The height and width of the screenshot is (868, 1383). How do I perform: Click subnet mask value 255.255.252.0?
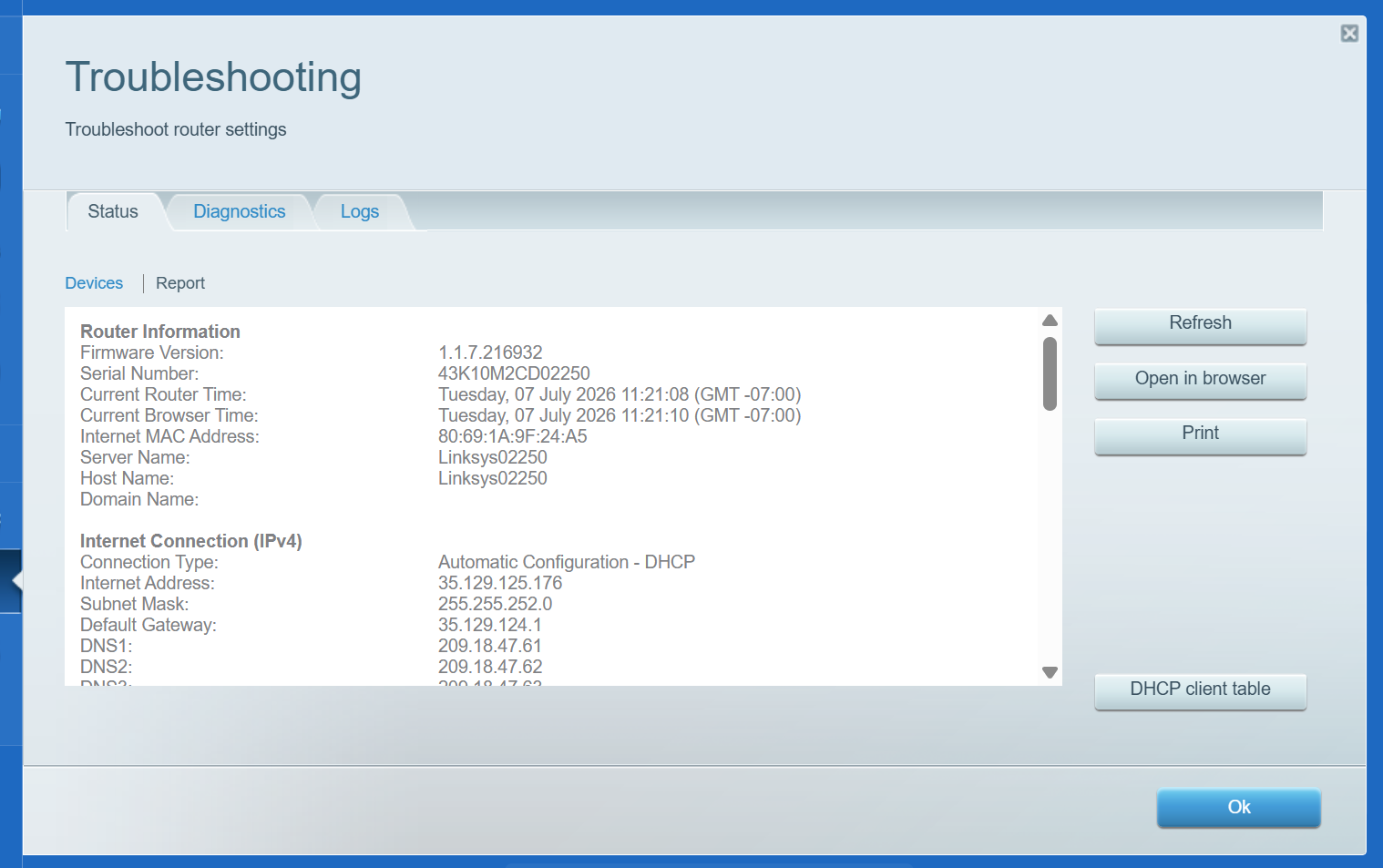click(495, 604)
